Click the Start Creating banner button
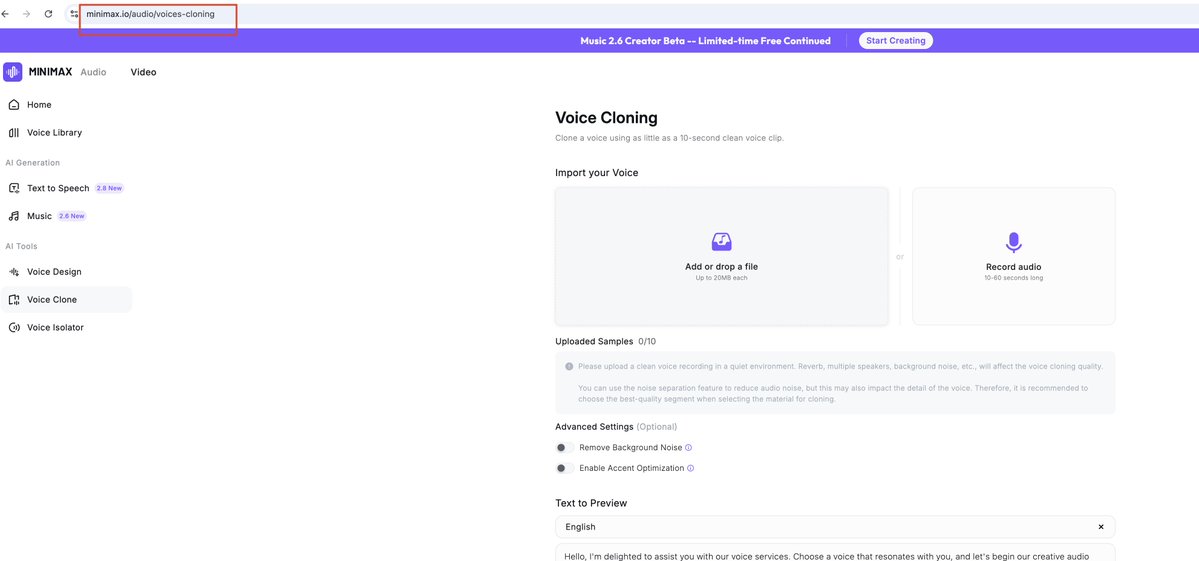1199x561 pixels. tap(895, 41)
